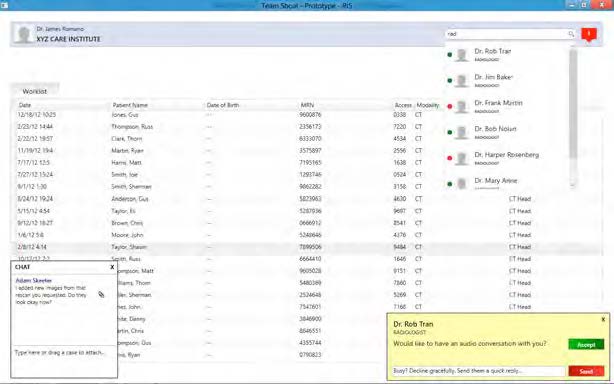Sort by the Access column header
Image resolution: width=614 pixels, height=384 pixels.
pyautogui.click(x=403, y=105)
